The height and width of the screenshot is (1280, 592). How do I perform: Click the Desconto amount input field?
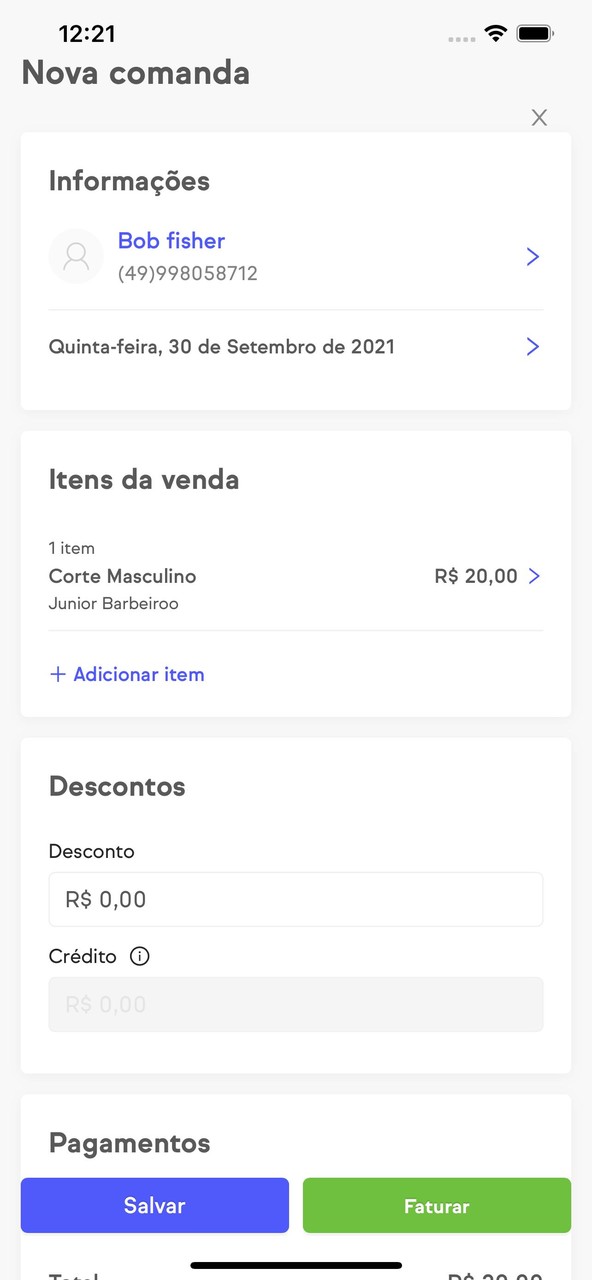point(296,899)
